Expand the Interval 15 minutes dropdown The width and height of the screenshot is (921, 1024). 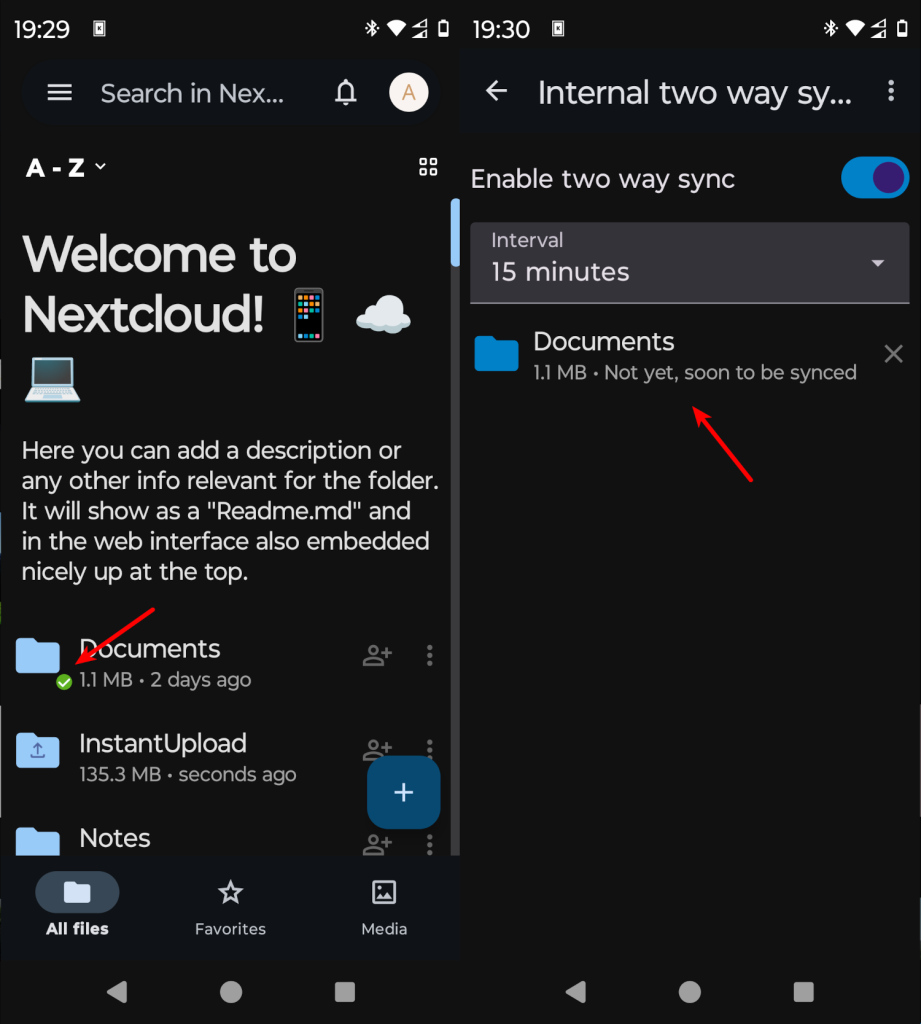690,263
